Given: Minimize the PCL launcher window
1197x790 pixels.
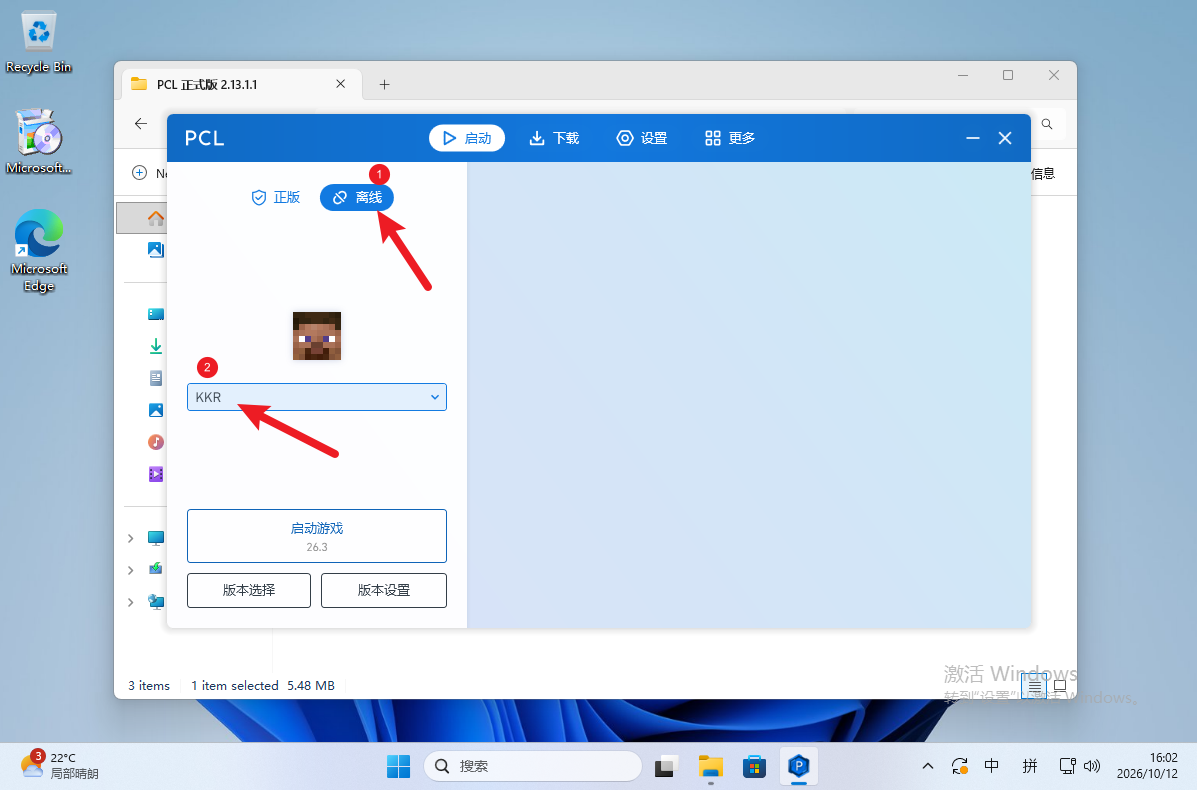Looking at the screenshot, I should tap(973, 138).
